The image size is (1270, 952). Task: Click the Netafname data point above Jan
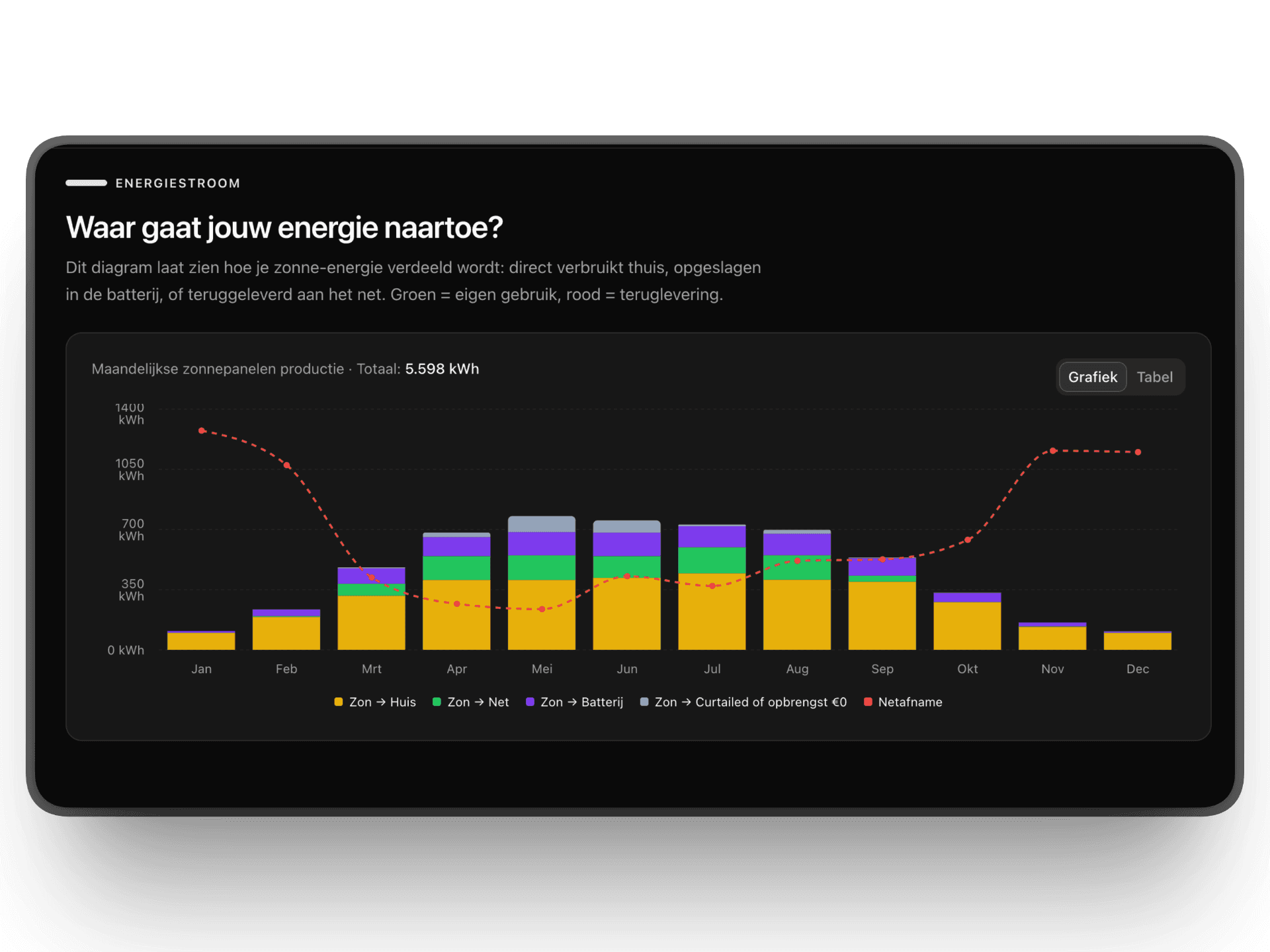(202, 430)
